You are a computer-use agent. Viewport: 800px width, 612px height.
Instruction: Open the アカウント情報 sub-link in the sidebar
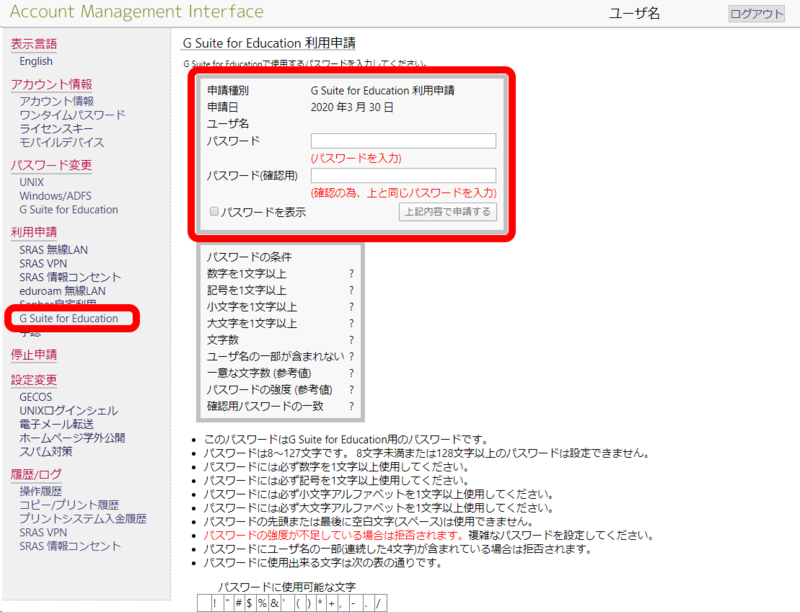pyautogui.click(x=57, y=101)
